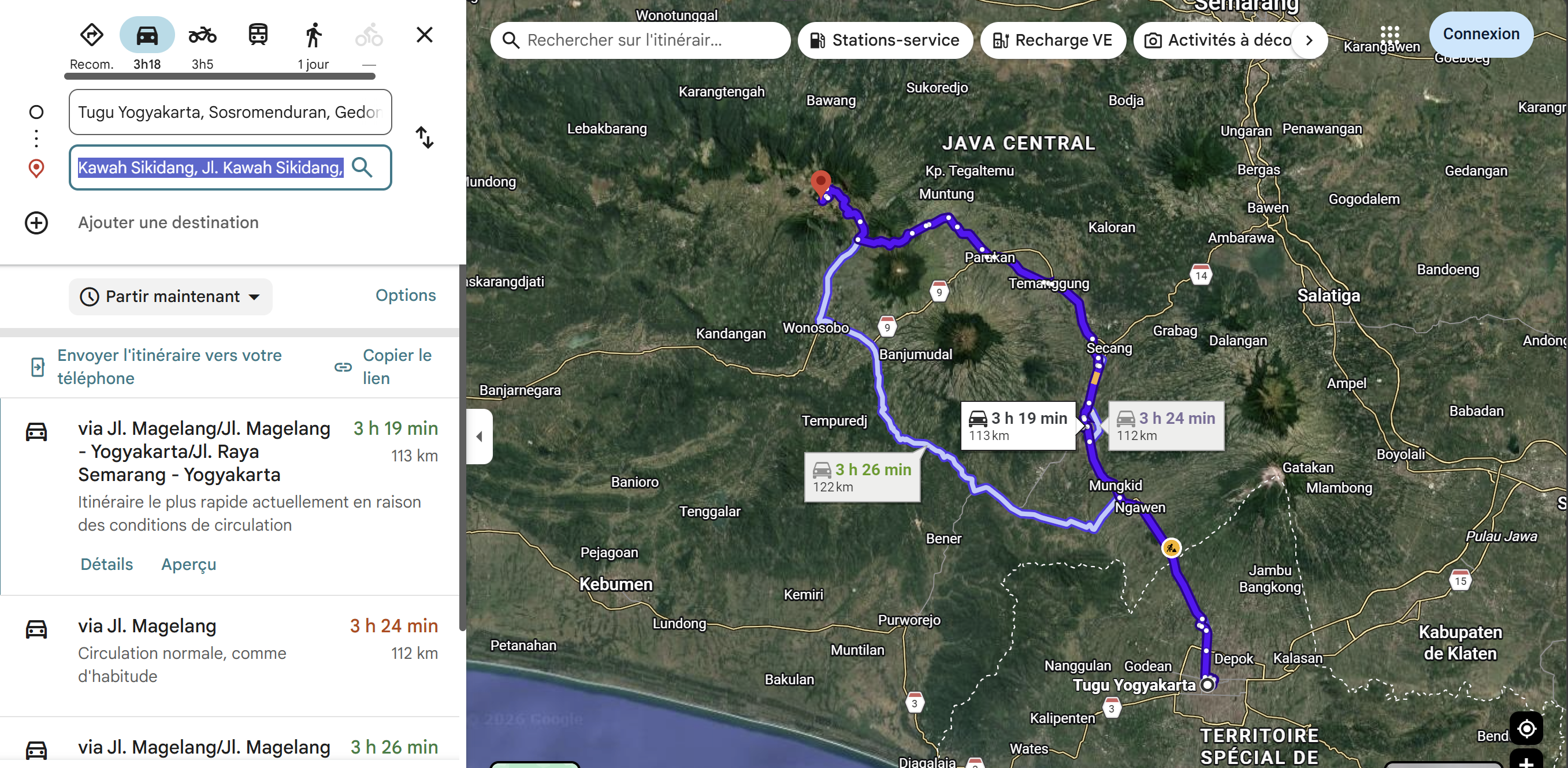This screenshot has height=768, width=1568.
Task: Select the 3 h 19 min route via Jl. Magelang/Jl. Raya Semarang
Action: point(230,497)
